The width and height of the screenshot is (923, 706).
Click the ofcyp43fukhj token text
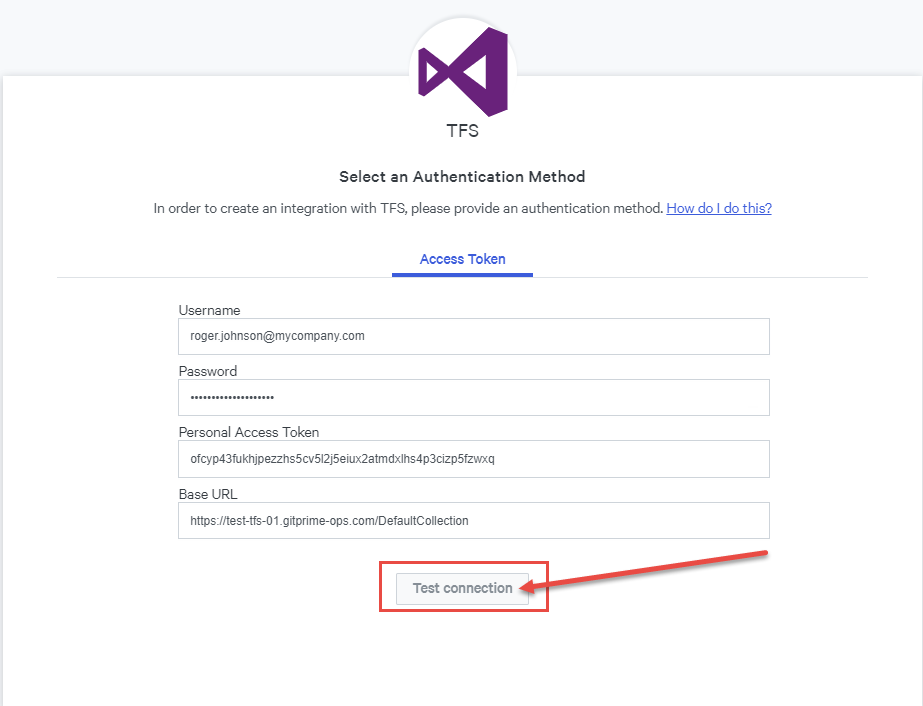[x=342, y=459]
